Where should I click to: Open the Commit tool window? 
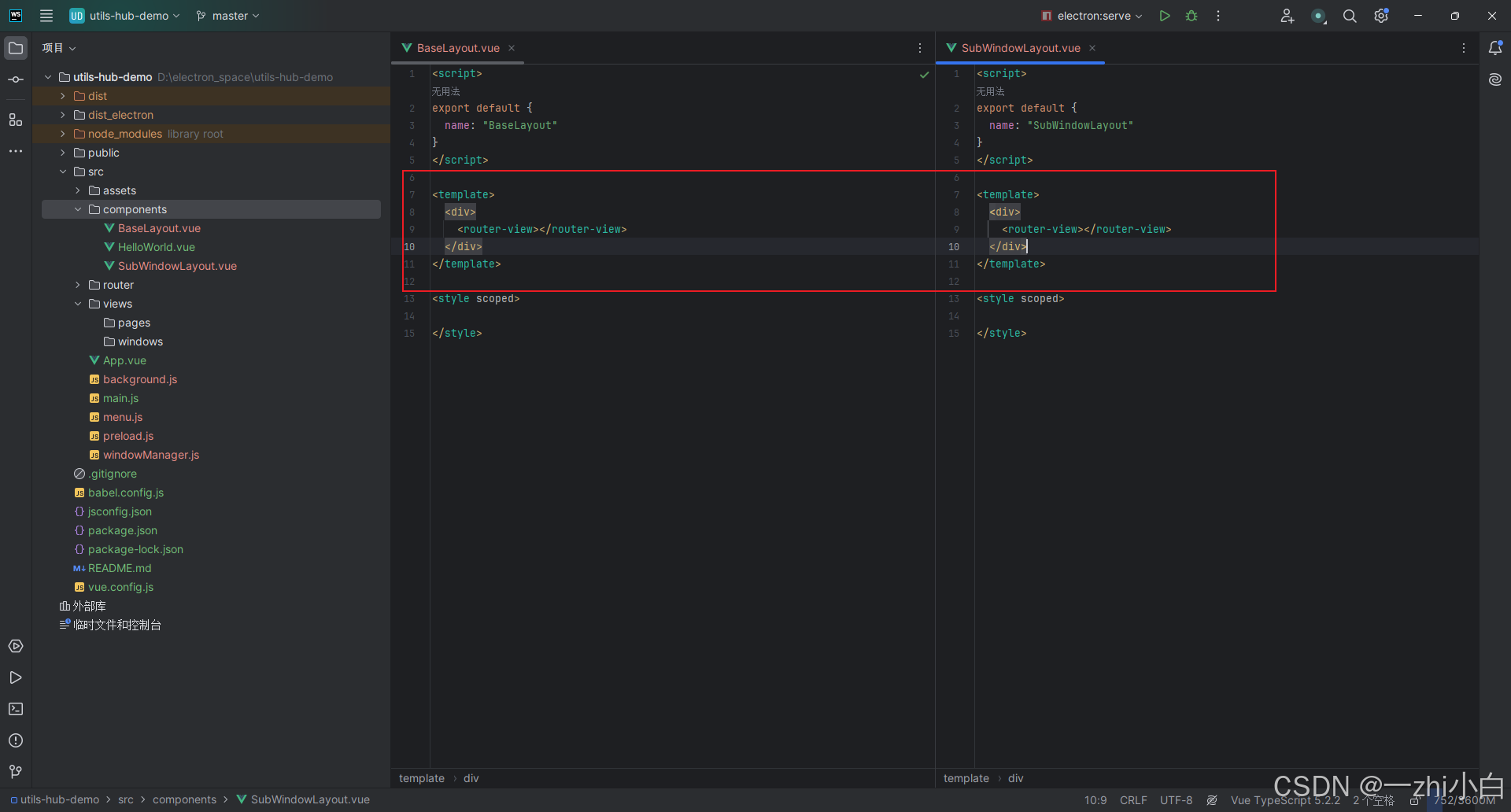tap(16, 79)
